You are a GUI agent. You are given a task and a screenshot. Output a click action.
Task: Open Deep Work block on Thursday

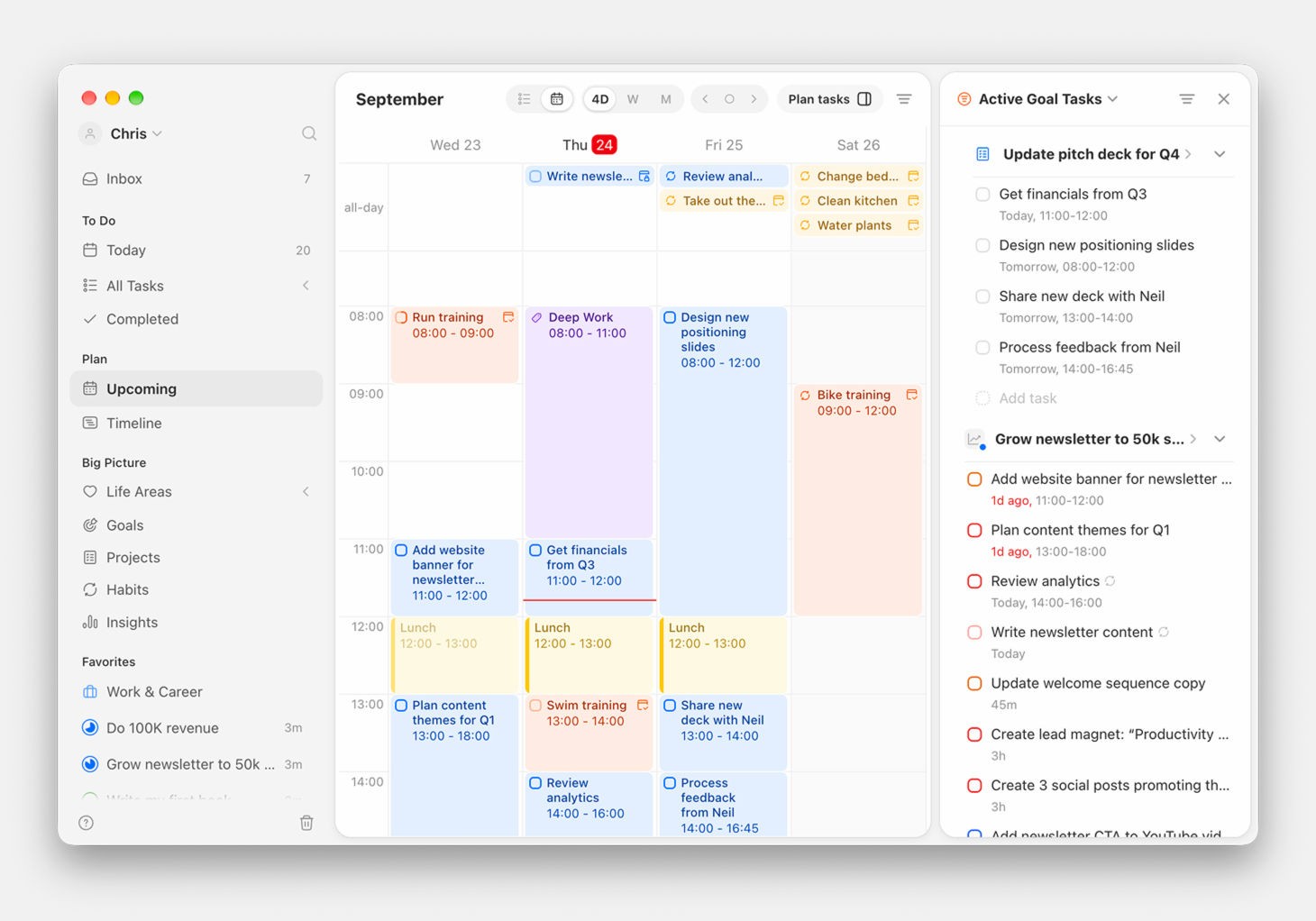tap(589, 423)
